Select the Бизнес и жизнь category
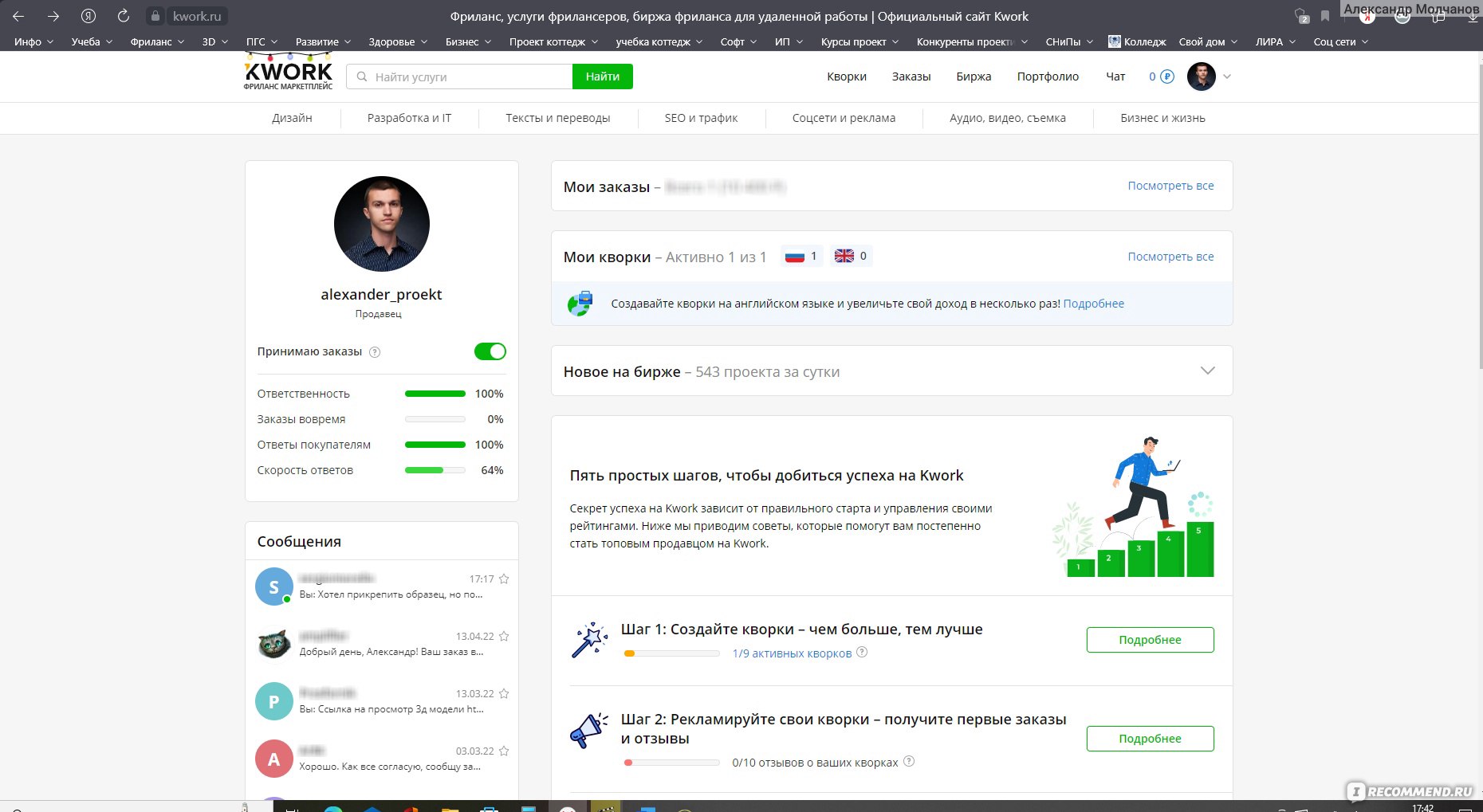This screenshot has width=1483, height=812. 1162,118
